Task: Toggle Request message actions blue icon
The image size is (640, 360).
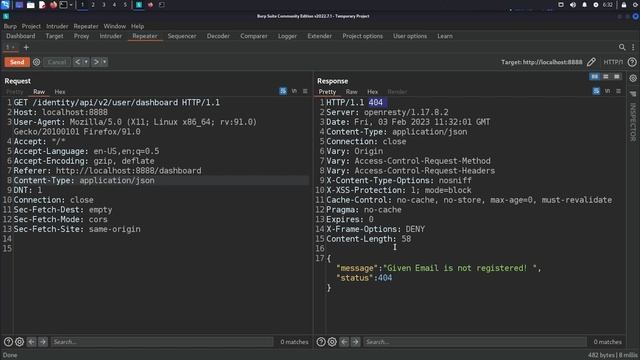Action: pyautogui.click(x=283, y=91)
